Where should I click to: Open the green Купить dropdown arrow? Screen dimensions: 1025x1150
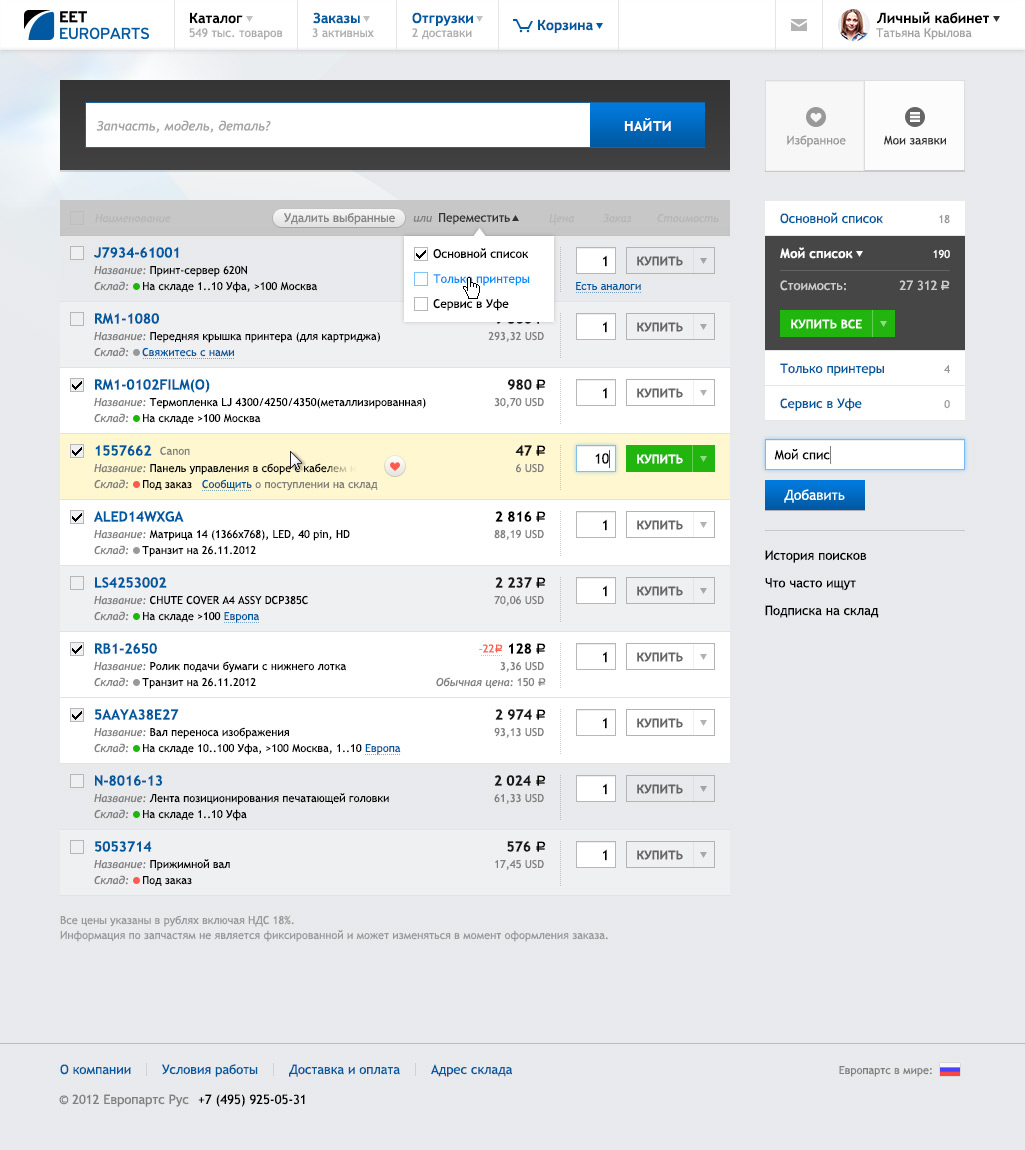point(704,459)
